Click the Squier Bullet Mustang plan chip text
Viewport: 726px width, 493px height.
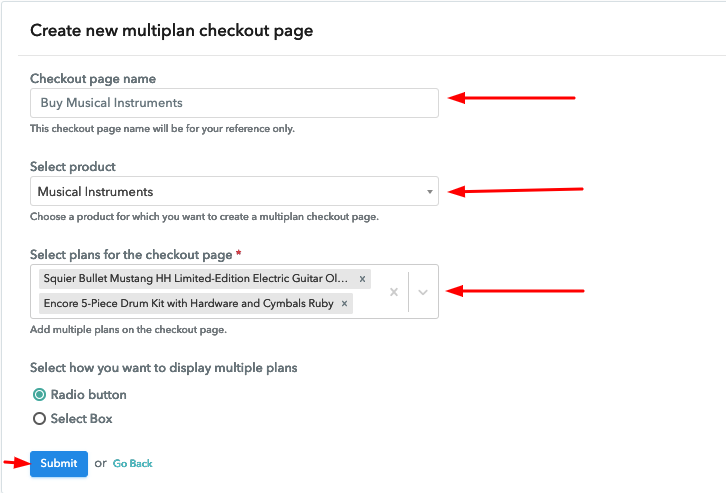click(195, 279)
